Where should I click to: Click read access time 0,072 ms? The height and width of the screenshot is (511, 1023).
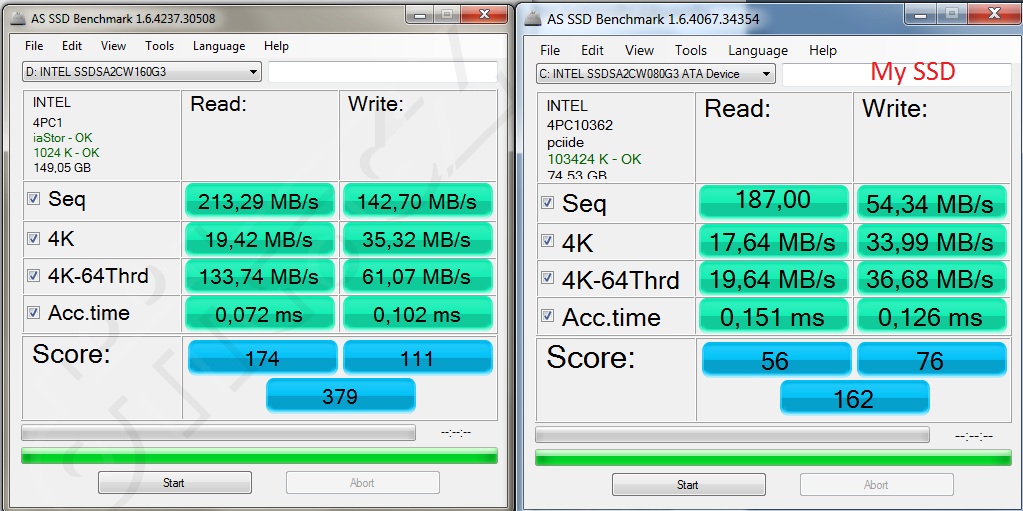click(x=260, y=314)
